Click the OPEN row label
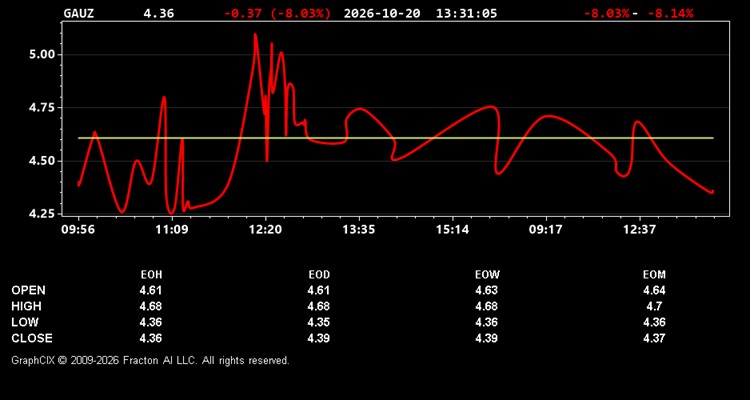The image size is (750, 400). pos(28,290)
